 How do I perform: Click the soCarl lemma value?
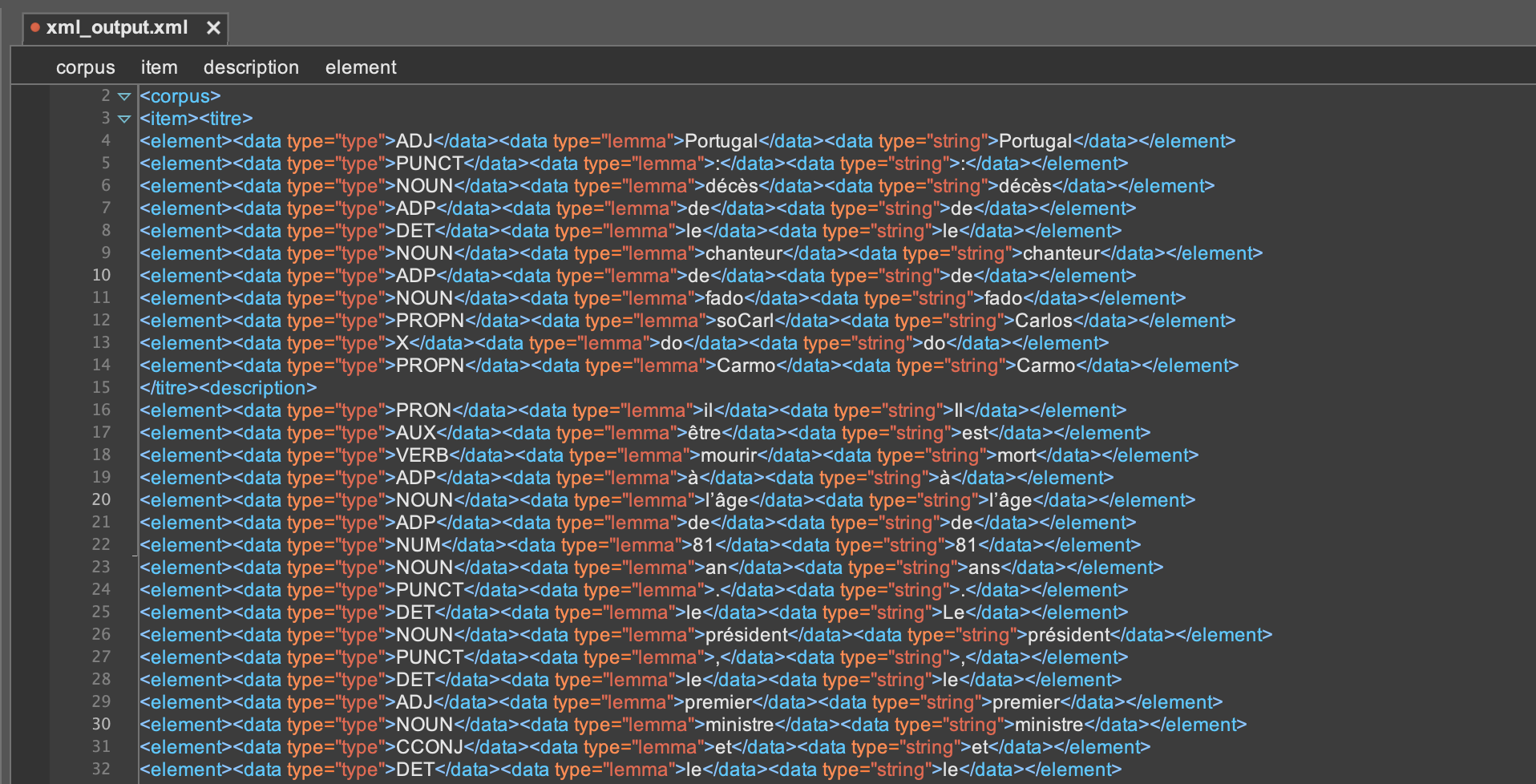pyautogui.click(x=745, y=321)
